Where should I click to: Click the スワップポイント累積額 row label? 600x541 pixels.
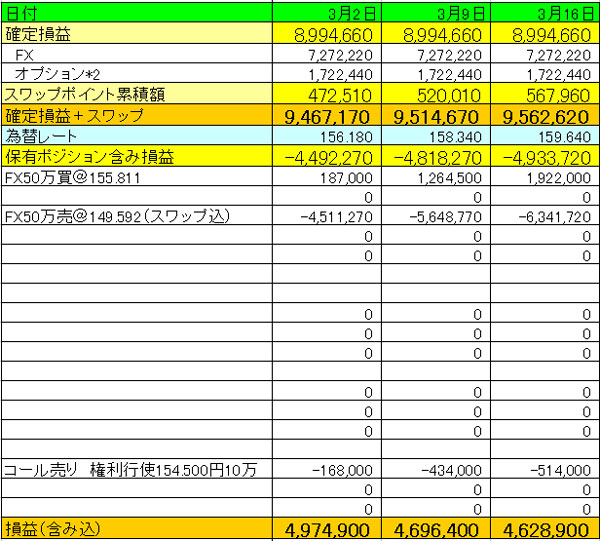84,94
